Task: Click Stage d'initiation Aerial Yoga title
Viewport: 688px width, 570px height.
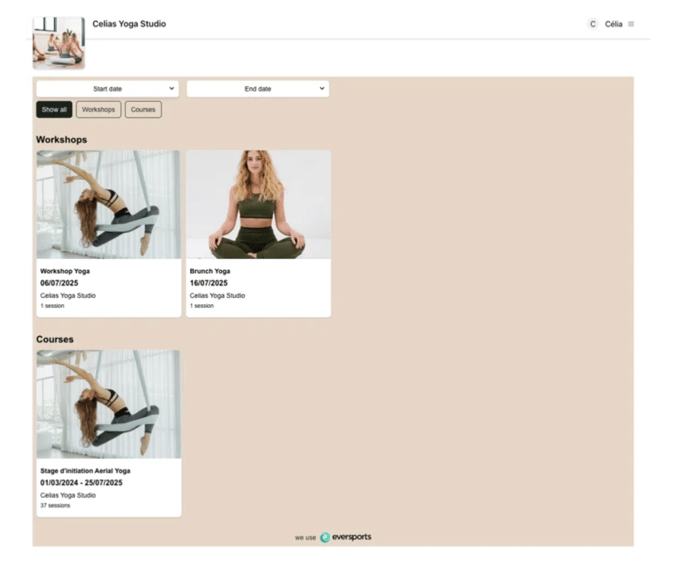Action: click(85, 471)
